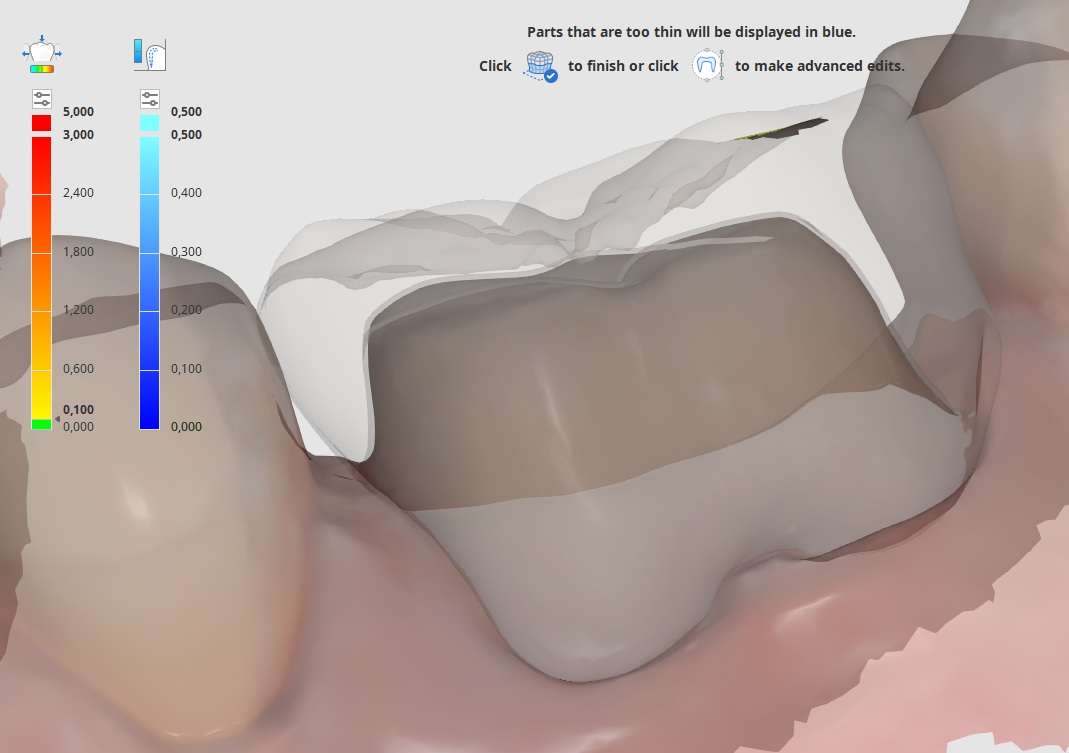Screen dimensions: 1069x753
Task: Select the bold 3,000 value label
Action: coord(78,134)
